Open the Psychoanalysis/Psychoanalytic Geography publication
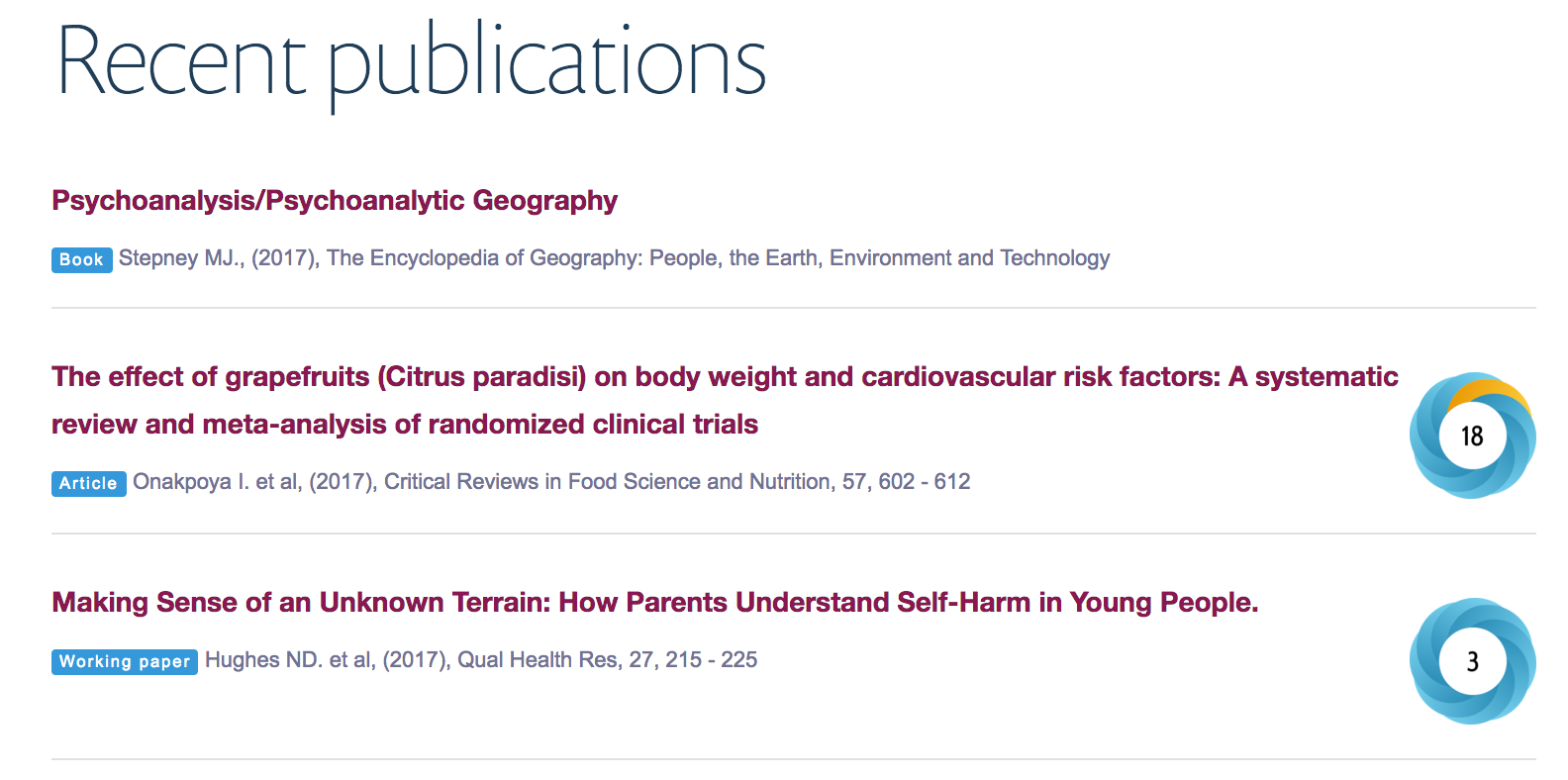Screen dimensions: 1568x780 [335, 201]
